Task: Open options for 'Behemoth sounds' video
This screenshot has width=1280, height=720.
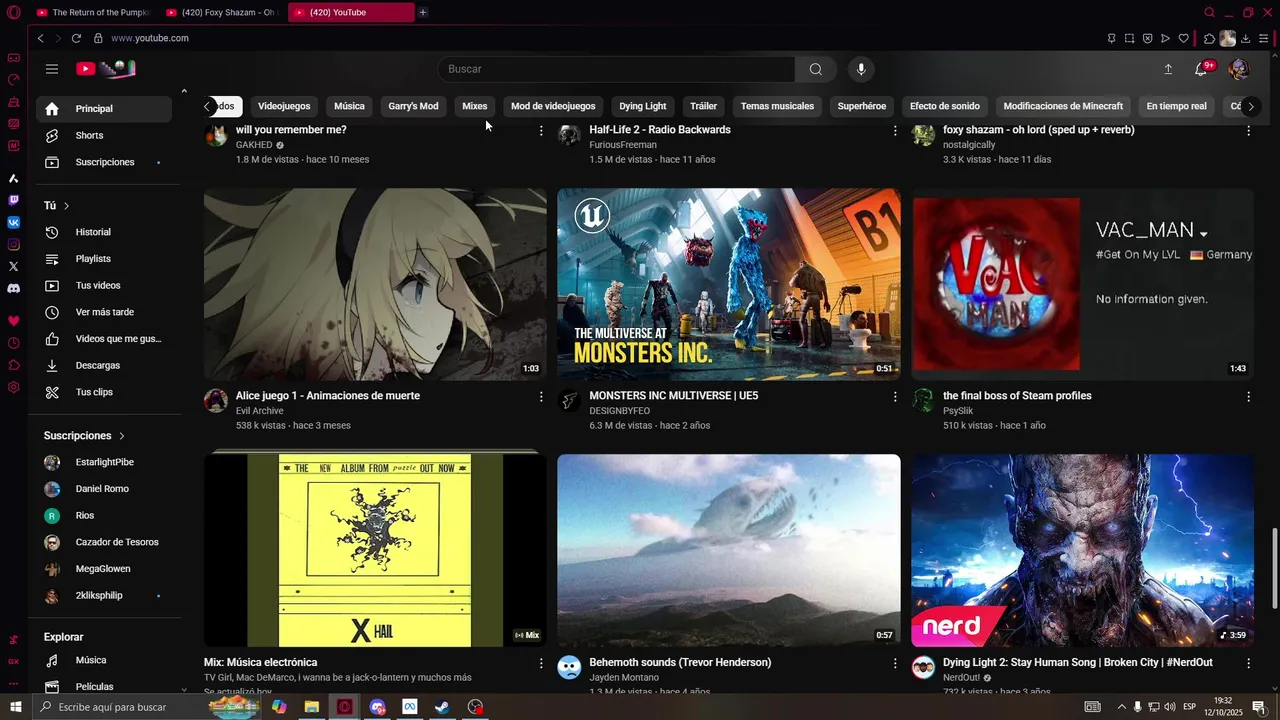Action: click(x=895, y=663)
